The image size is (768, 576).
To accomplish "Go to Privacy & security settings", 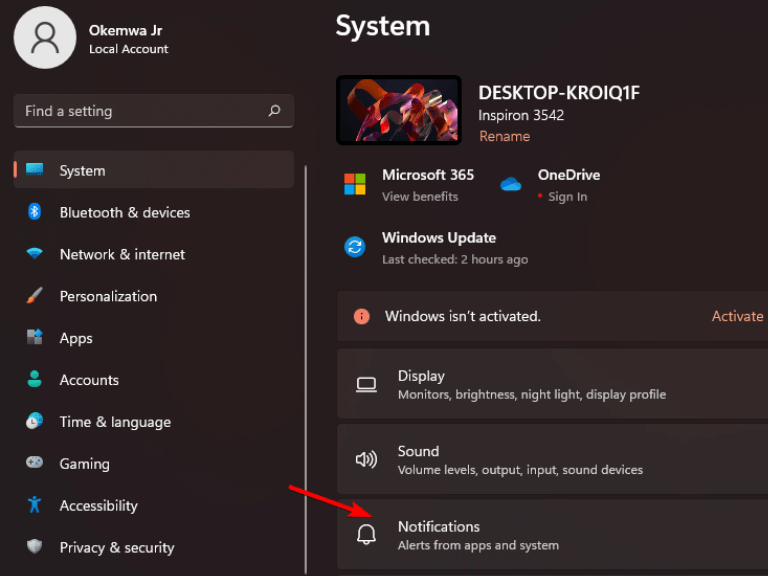I will 154,547.
